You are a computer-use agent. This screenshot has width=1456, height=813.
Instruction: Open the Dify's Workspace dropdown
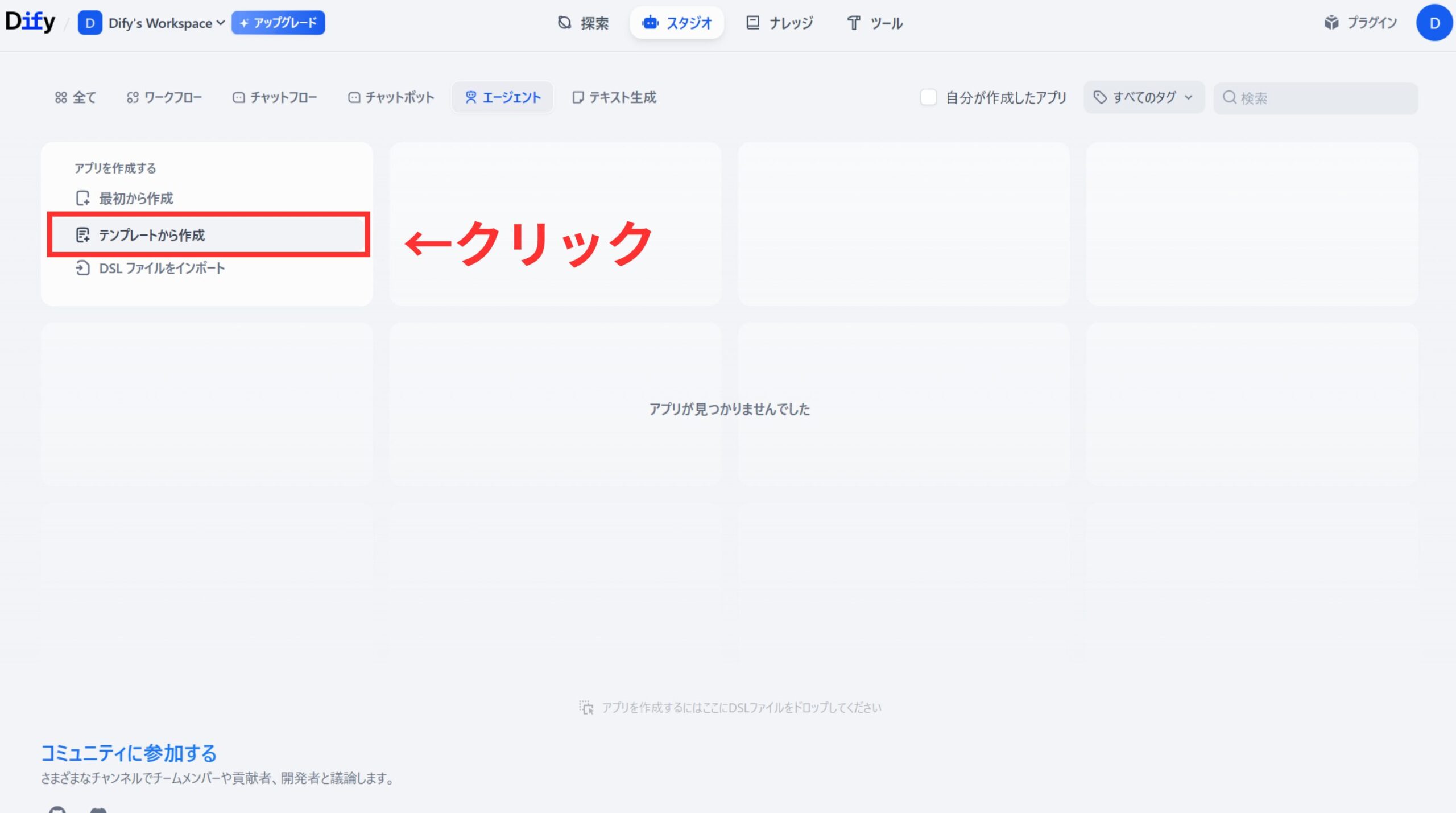[x=166, y=23]
